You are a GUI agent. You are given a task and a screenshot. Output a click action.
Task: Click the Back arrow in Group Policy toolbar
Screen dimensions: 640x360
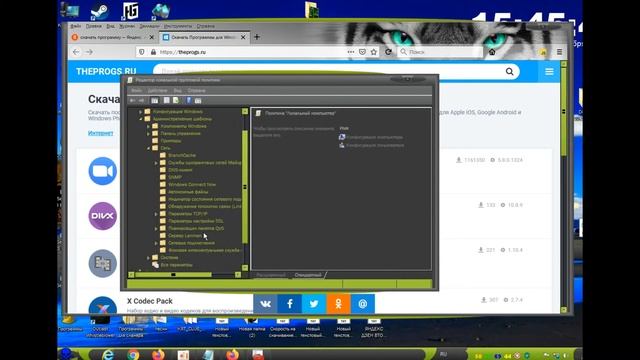132,100
